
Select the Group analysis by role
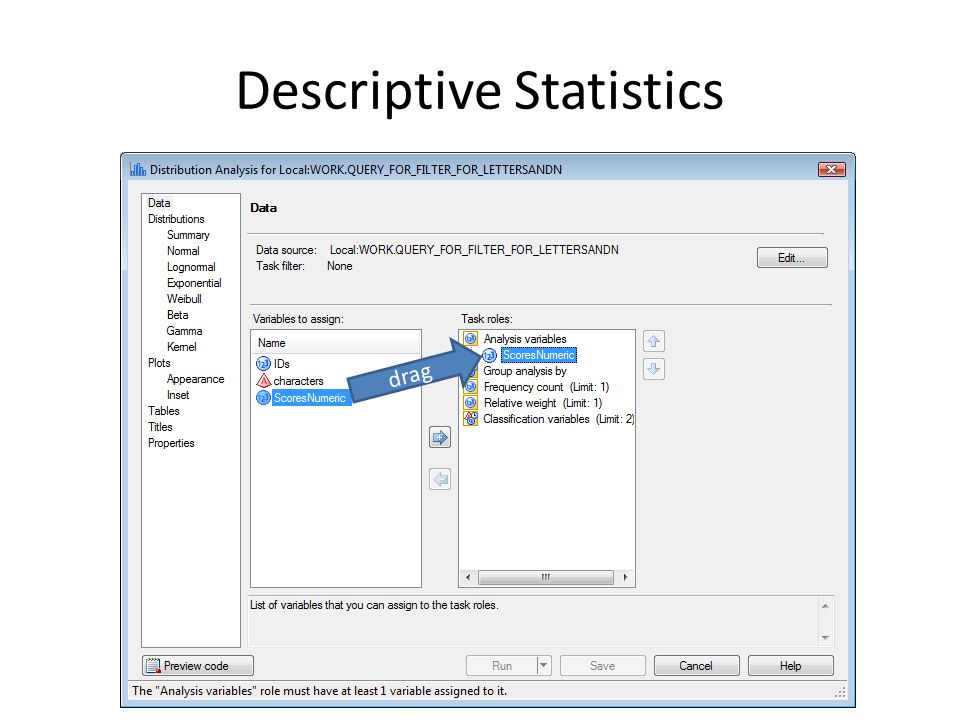pyautogui.click(x=525, y=371)
